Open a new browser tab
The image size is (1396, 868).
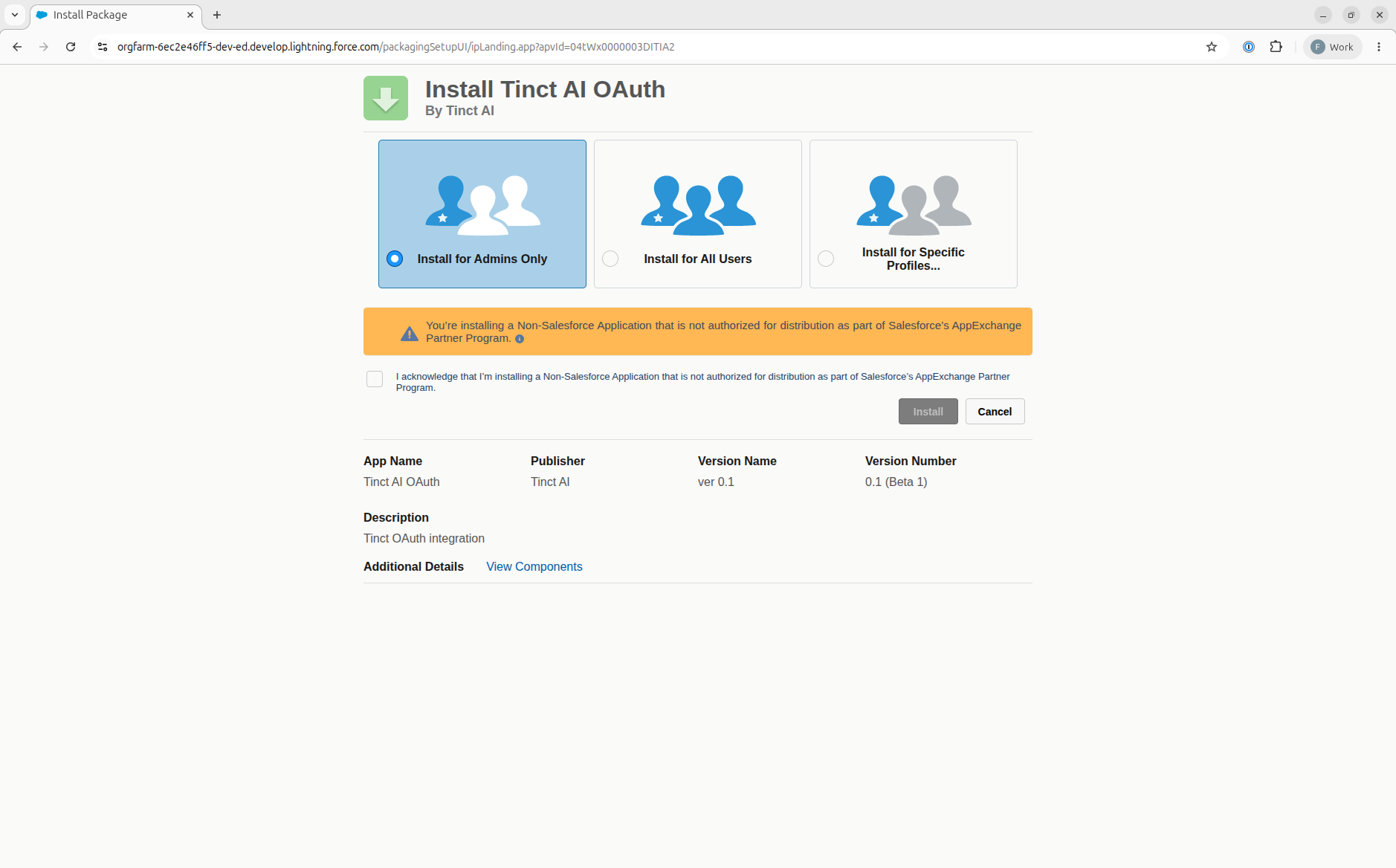click(217, 15)
